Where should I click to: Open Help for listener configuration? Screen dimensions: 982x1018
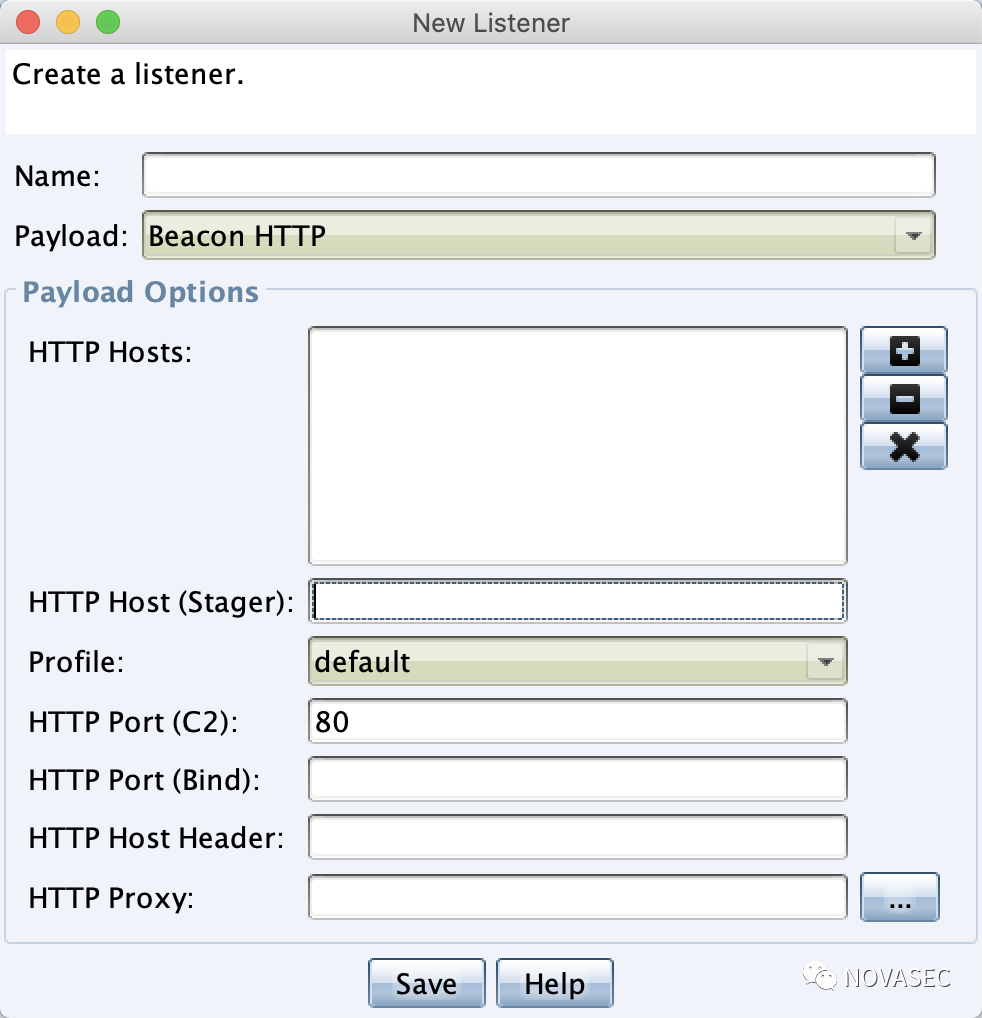554,983
